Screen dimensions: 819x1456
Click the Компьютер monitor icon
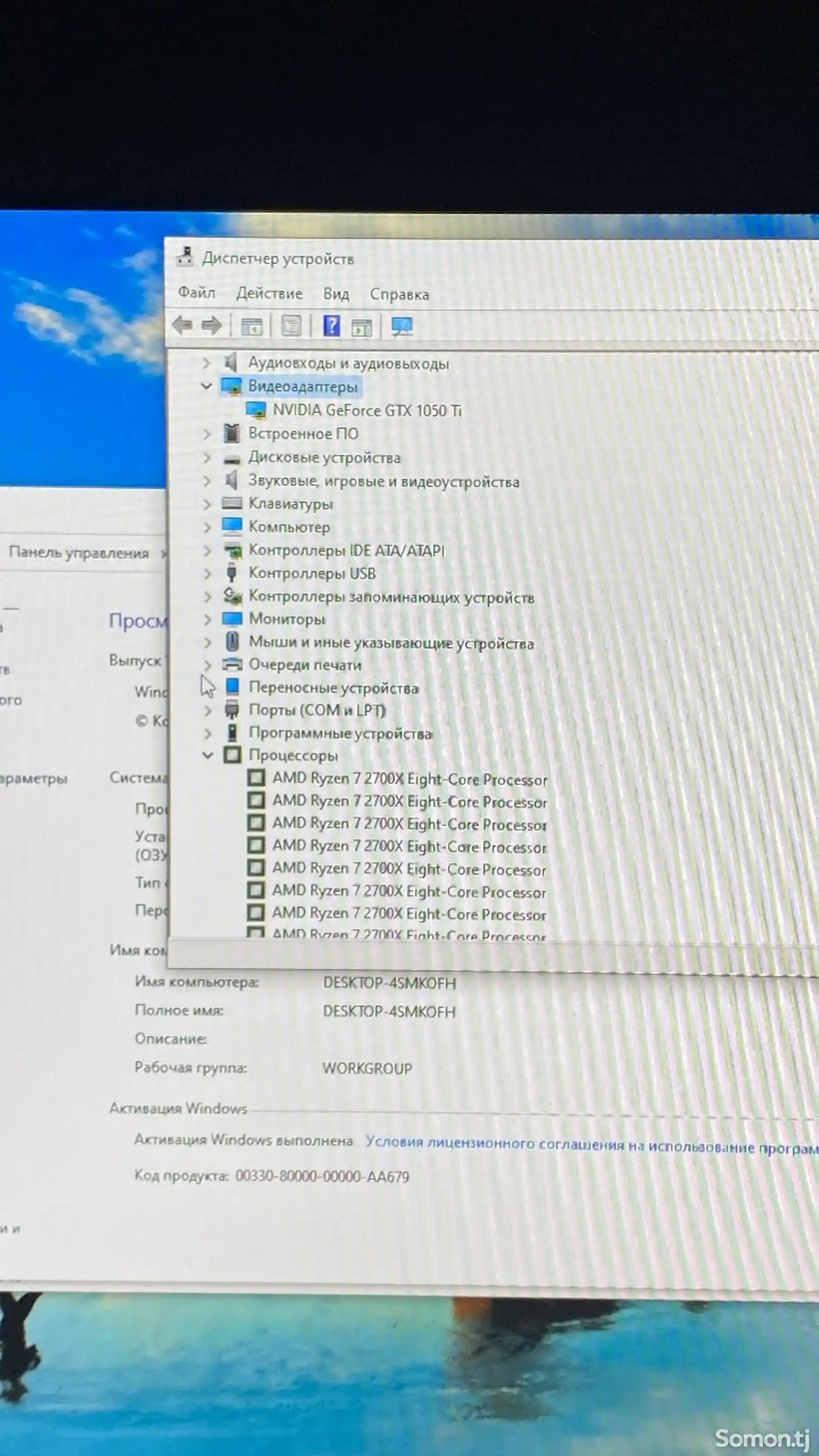click(232, 526)
